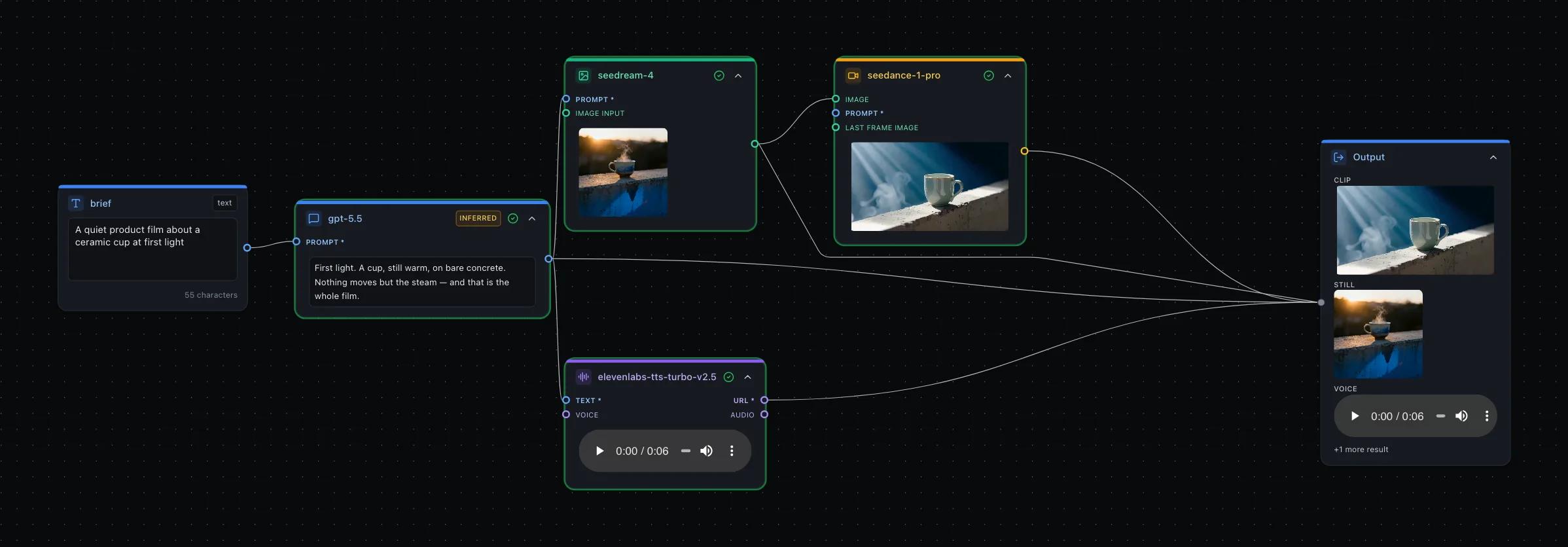
Task: Click the 0:00 / 0:06 time in elevenlabs player
Action: click(x=642, y=451)
